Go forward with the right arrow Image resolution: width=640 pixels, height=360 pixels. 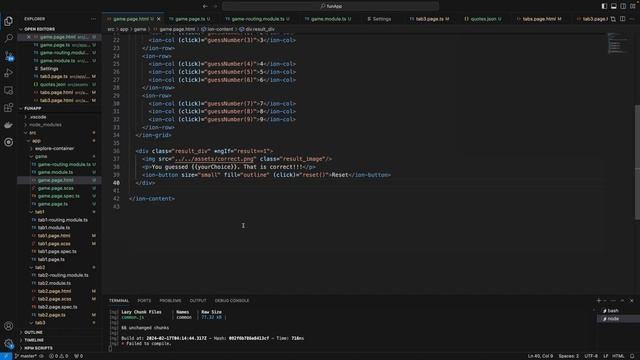[216, 6]
